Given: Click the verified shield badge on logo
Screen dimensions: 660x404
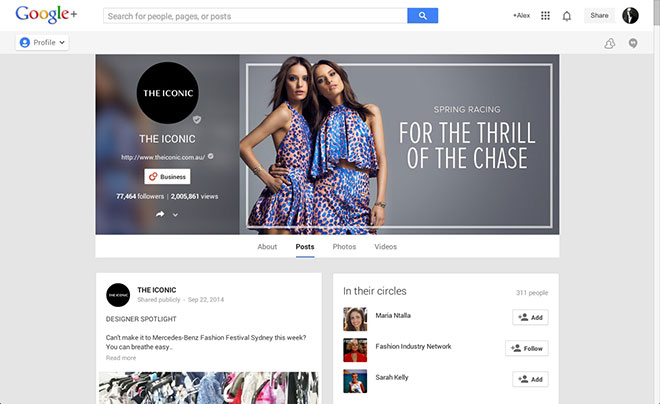Looking at the screenshot, I should 197,120.
